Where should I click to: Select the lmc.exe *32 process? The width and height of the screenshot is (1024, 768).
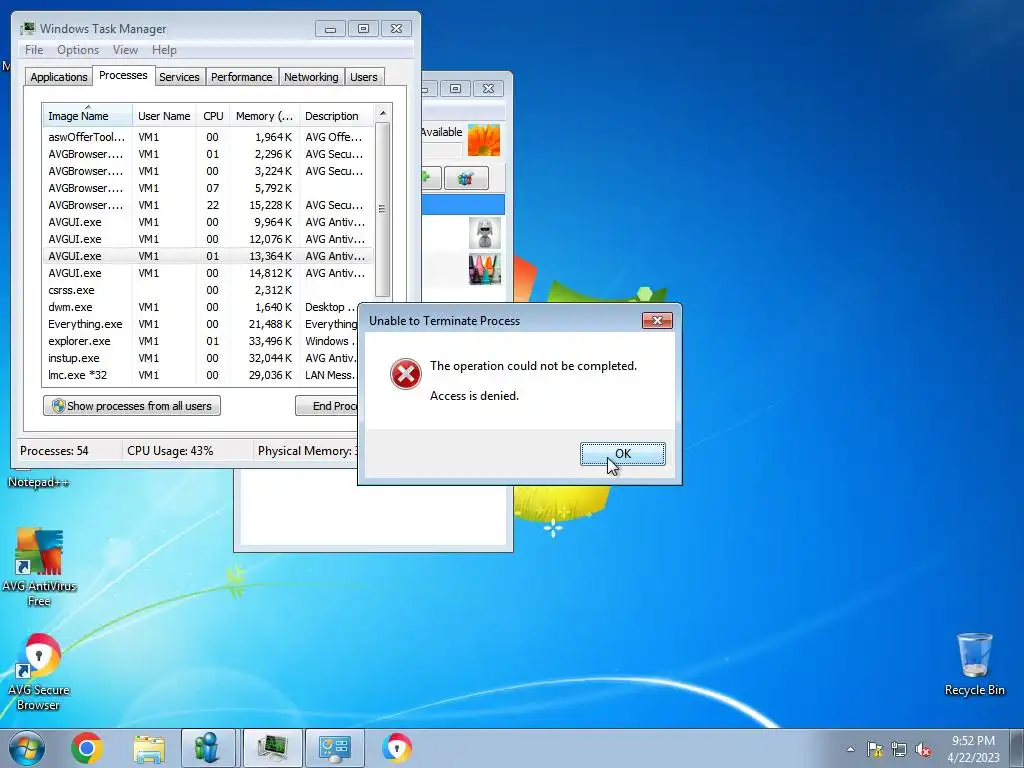tap(201, 375)
